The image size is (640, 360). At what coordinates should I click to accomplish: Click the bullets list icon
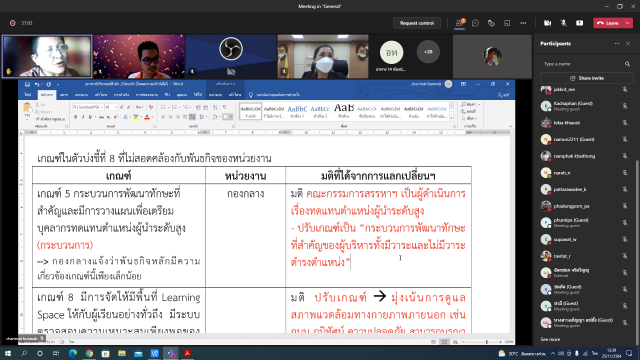tap(164, 107)
